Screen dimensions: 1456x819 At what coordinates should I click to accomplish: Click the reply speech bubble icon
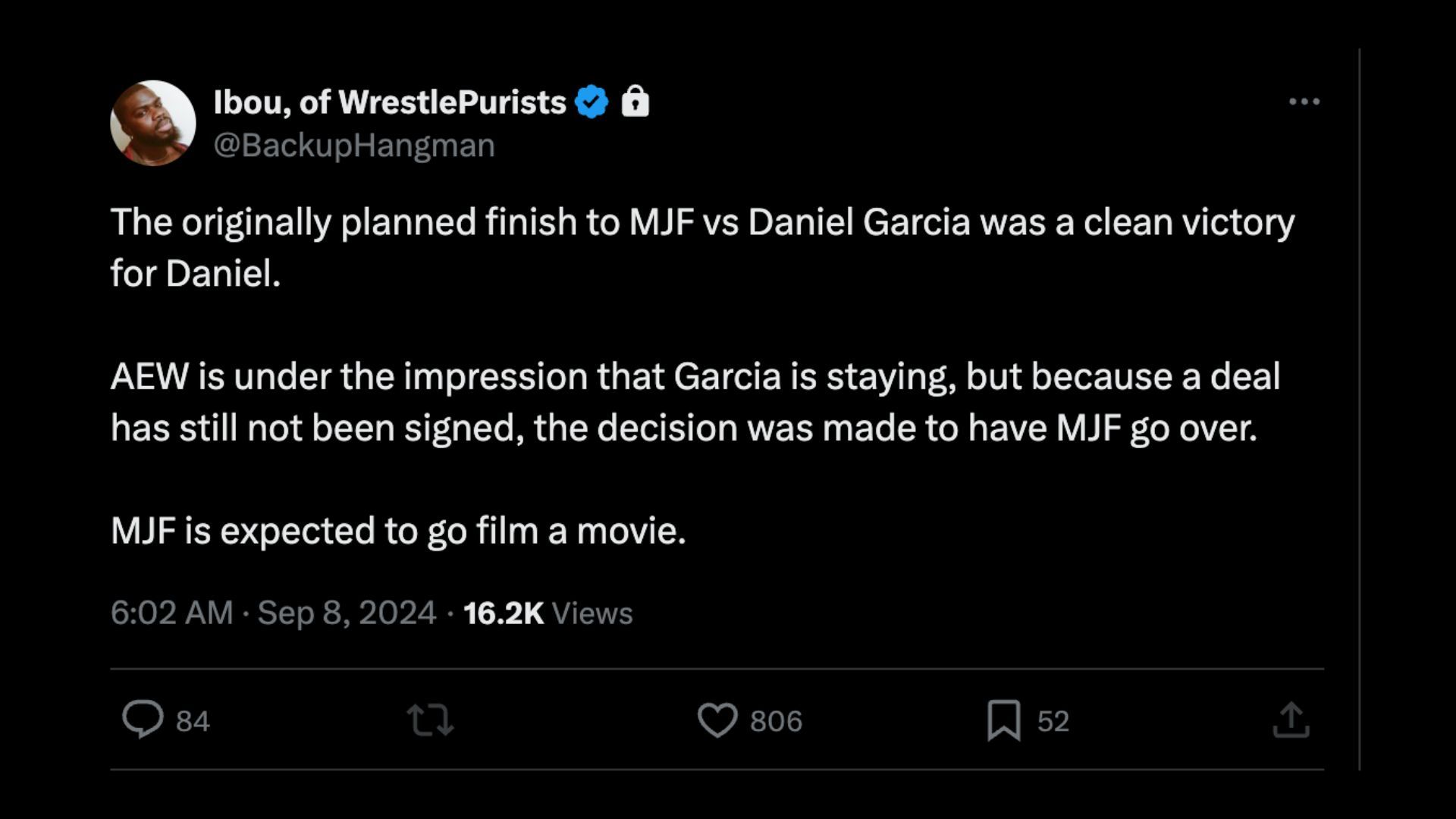point(143,719)
